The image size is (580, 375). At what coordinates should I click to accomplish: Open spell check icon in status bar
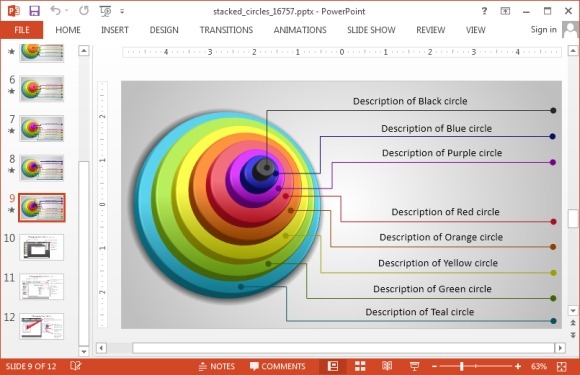tap(75, 366)
